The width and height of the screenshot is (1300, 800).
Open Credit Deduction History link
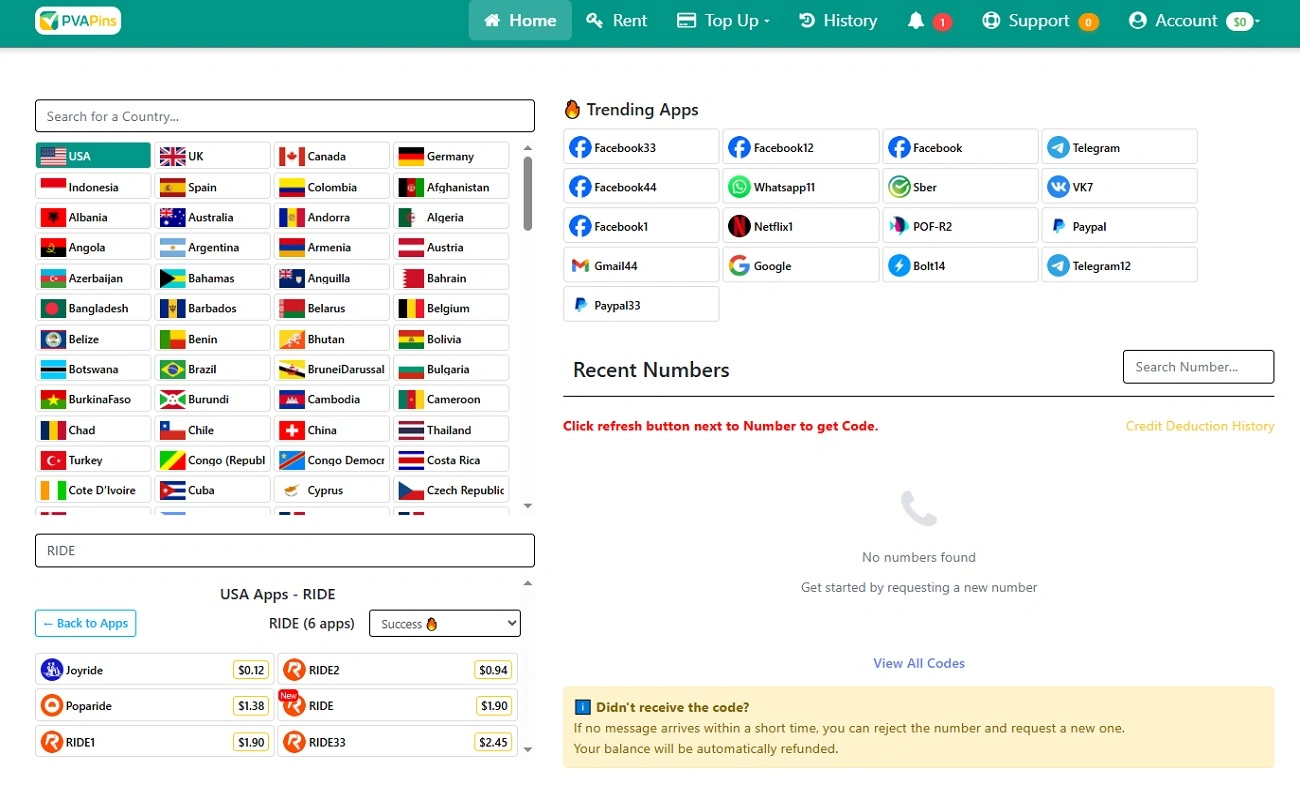[1200, 426]
